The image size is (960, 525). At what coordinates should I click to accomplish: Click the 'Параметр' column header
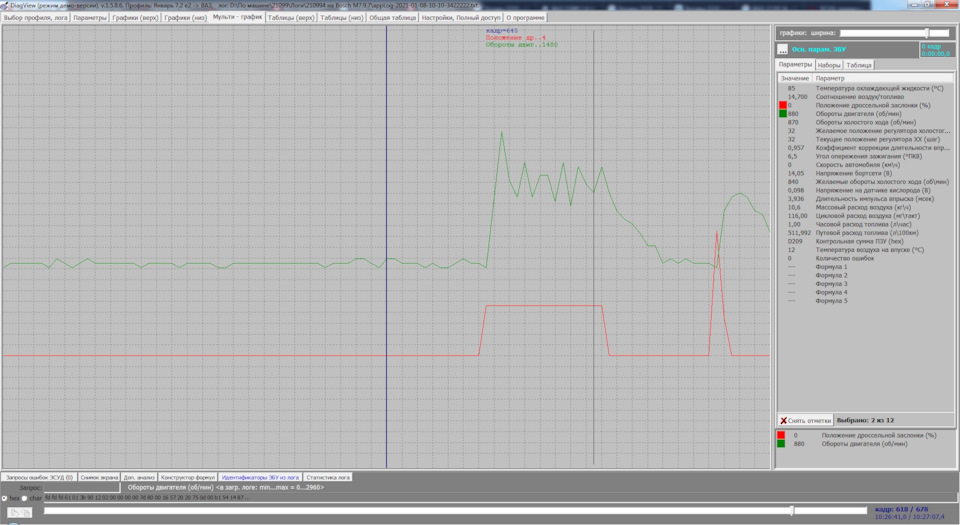coord(882,78)
